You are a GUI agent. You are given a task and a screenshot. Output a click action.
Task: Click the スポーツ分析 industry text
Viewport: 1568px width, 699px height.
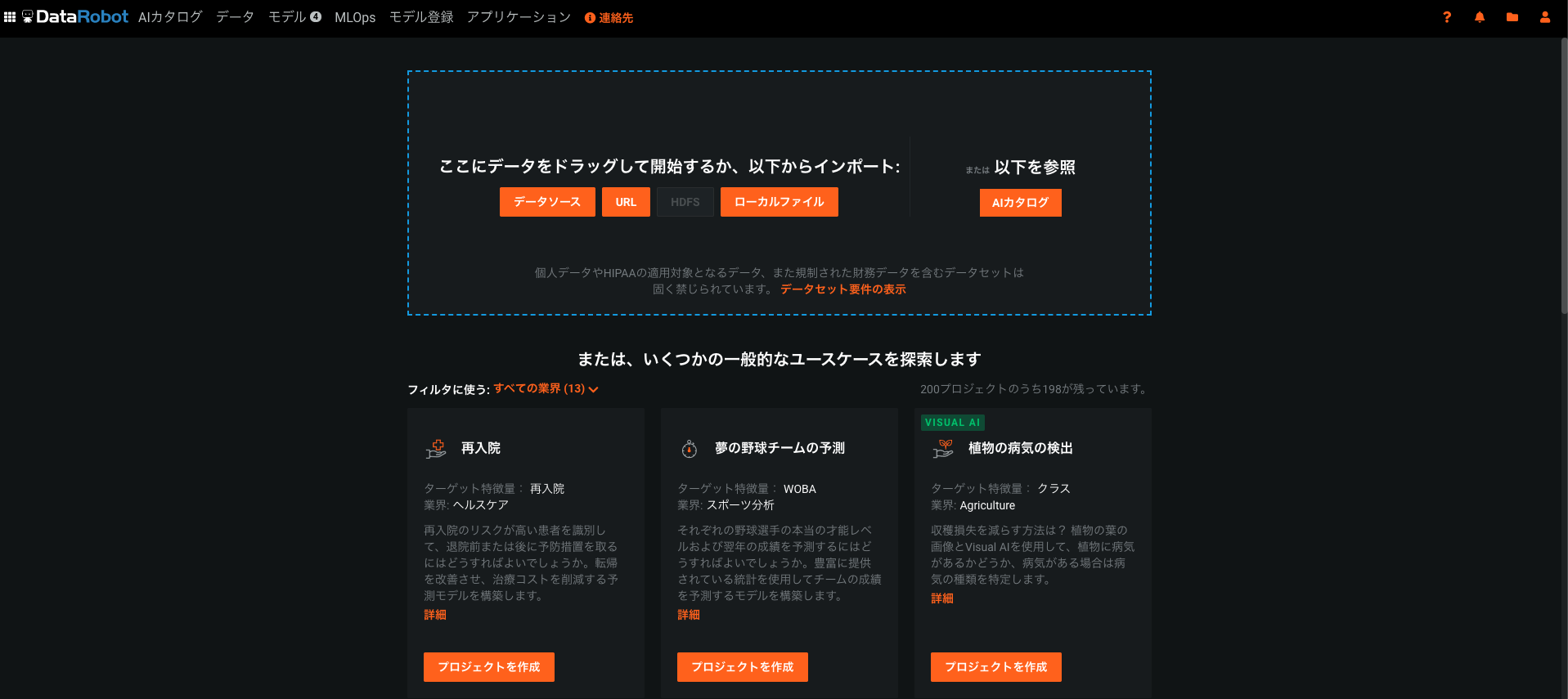pos(740,505)
